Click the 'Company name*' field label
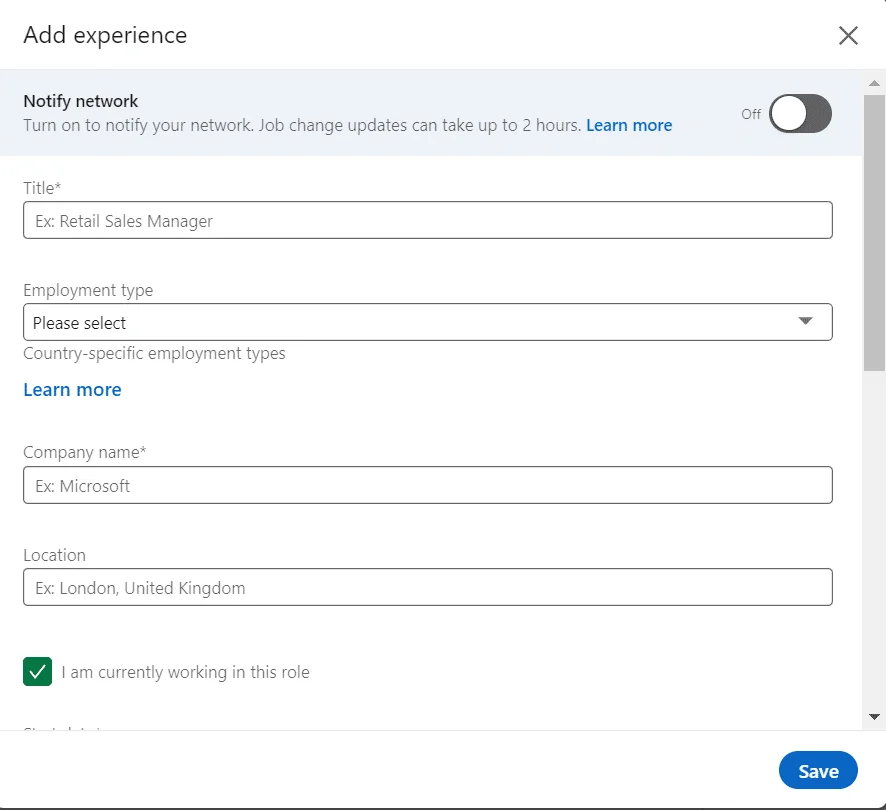 (85, 453)
